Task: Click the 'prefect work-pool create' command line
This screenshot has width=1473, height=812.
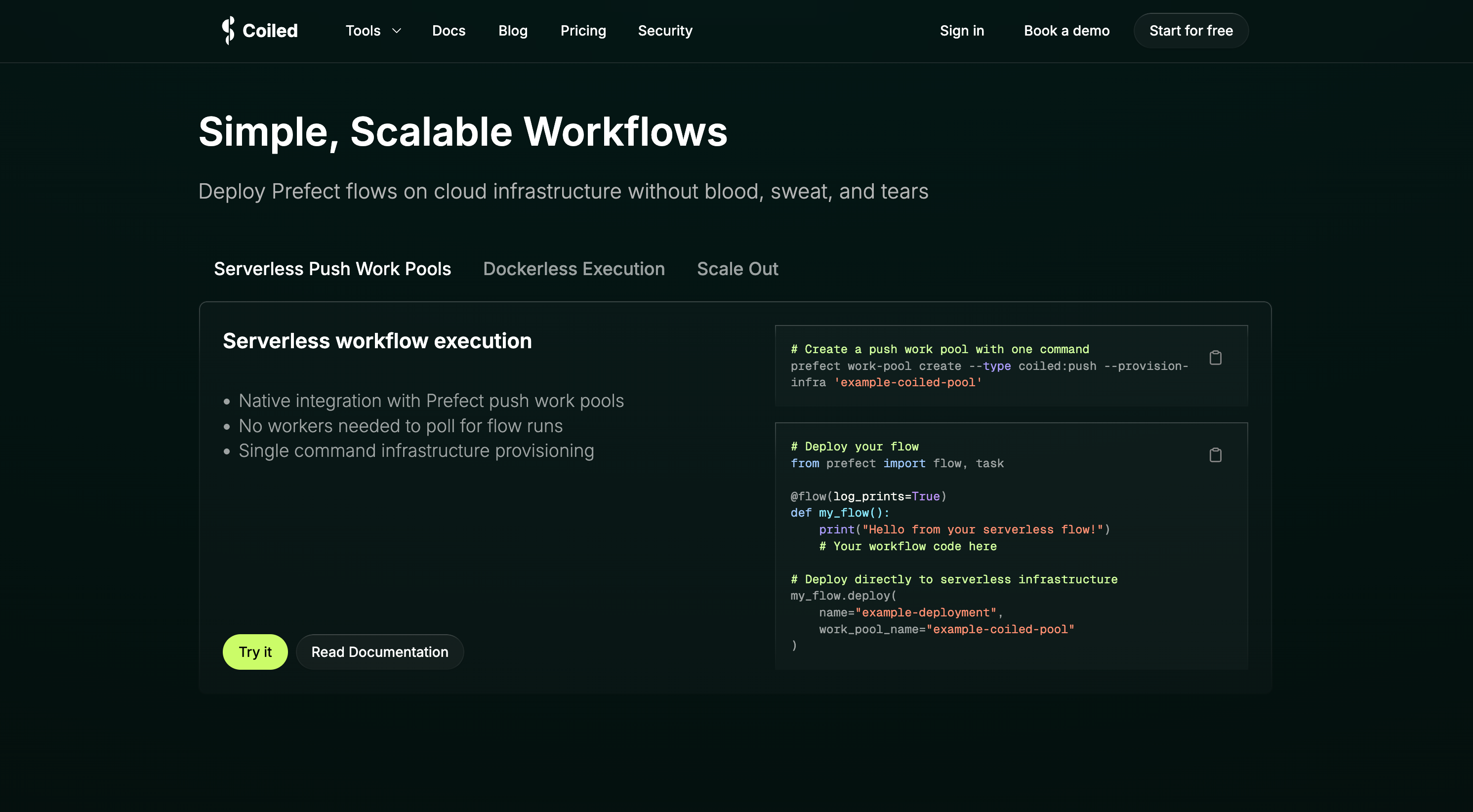Action: pos(989,366)
